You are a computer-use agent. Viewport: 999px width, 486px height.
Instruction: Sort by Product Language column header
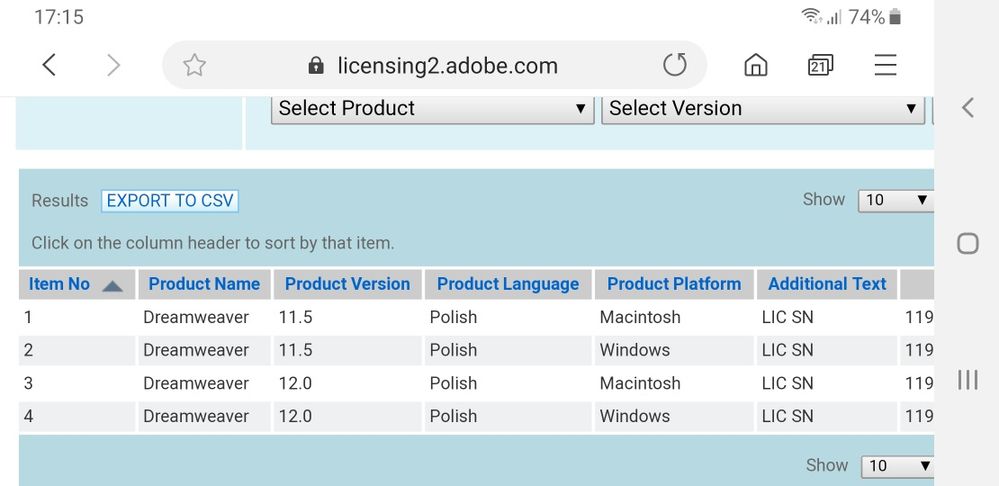pyautogui.click(x=508, y=284)
